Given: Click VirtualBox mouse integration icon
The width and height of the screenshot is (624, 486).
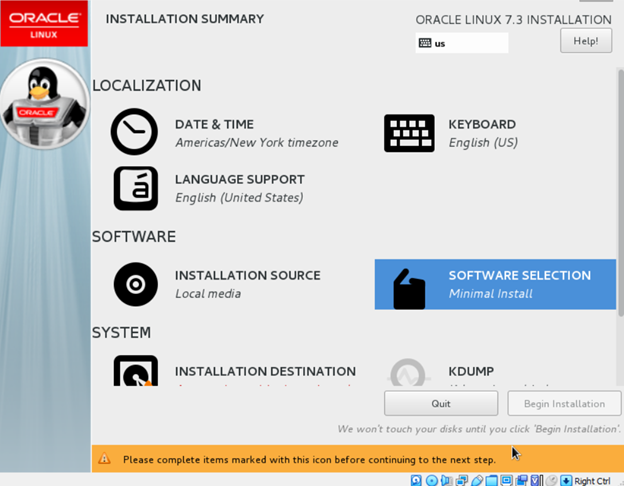Looking at the screenshot, I should click(551, 480).
